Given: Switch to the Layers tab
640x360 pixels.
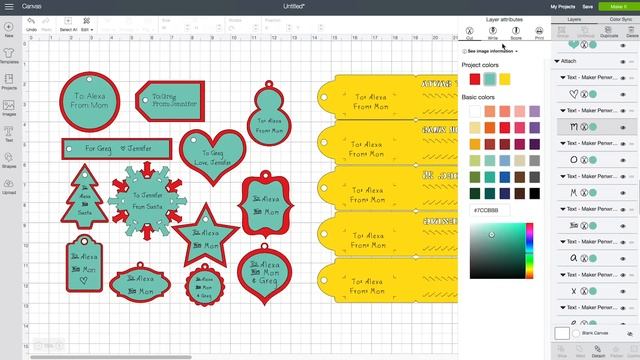Looking at the screenshot, I should (574, 19).
